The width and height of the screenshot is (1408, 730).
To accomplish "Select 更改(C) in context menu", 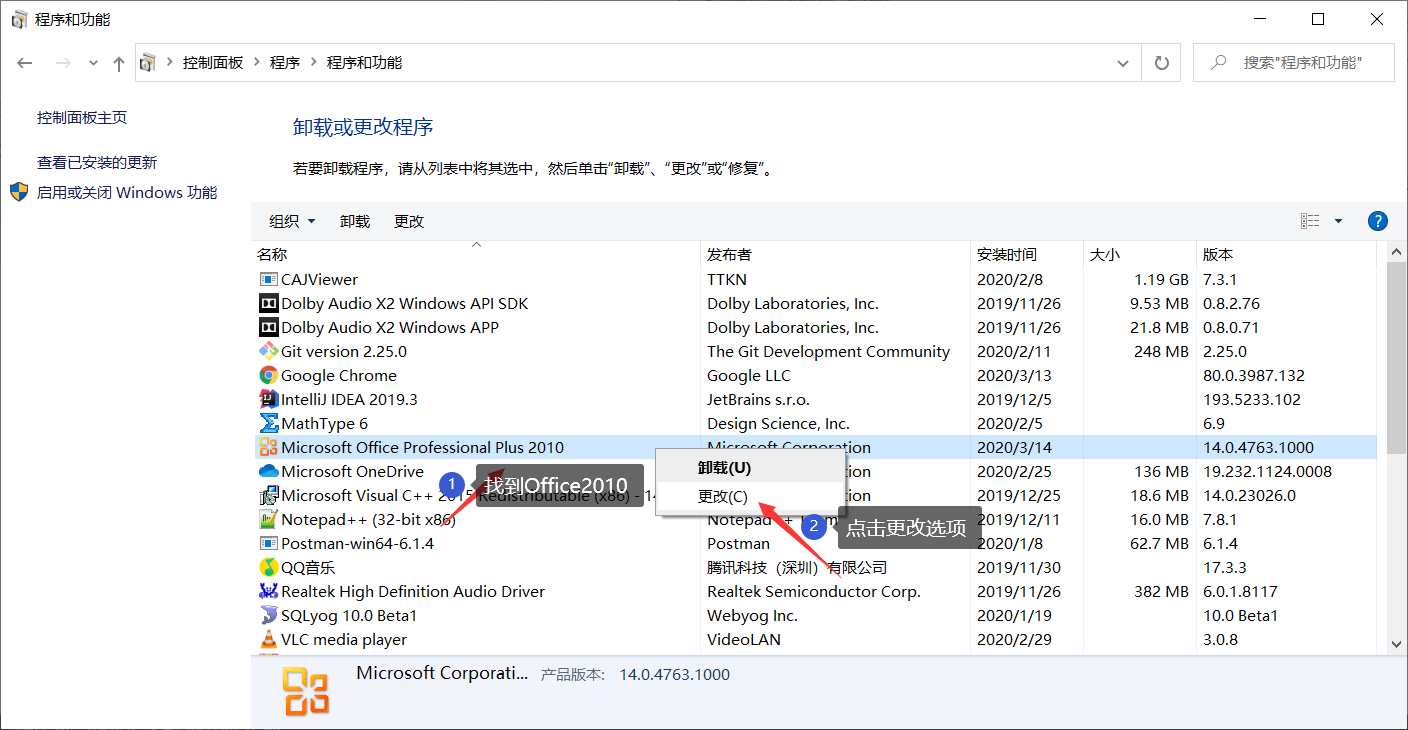I will (750, 496).
